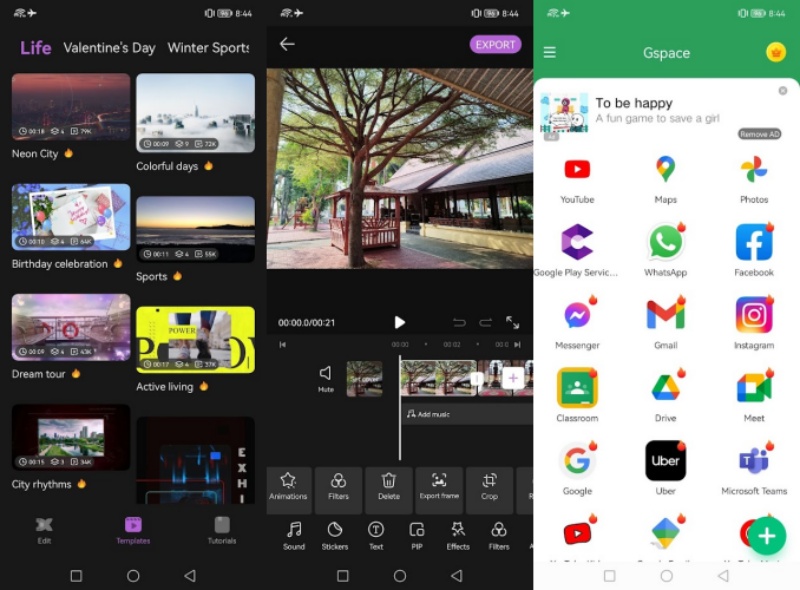Tap the crown premium icon in Gspace
800x590 pixels.
pos(776,52)
